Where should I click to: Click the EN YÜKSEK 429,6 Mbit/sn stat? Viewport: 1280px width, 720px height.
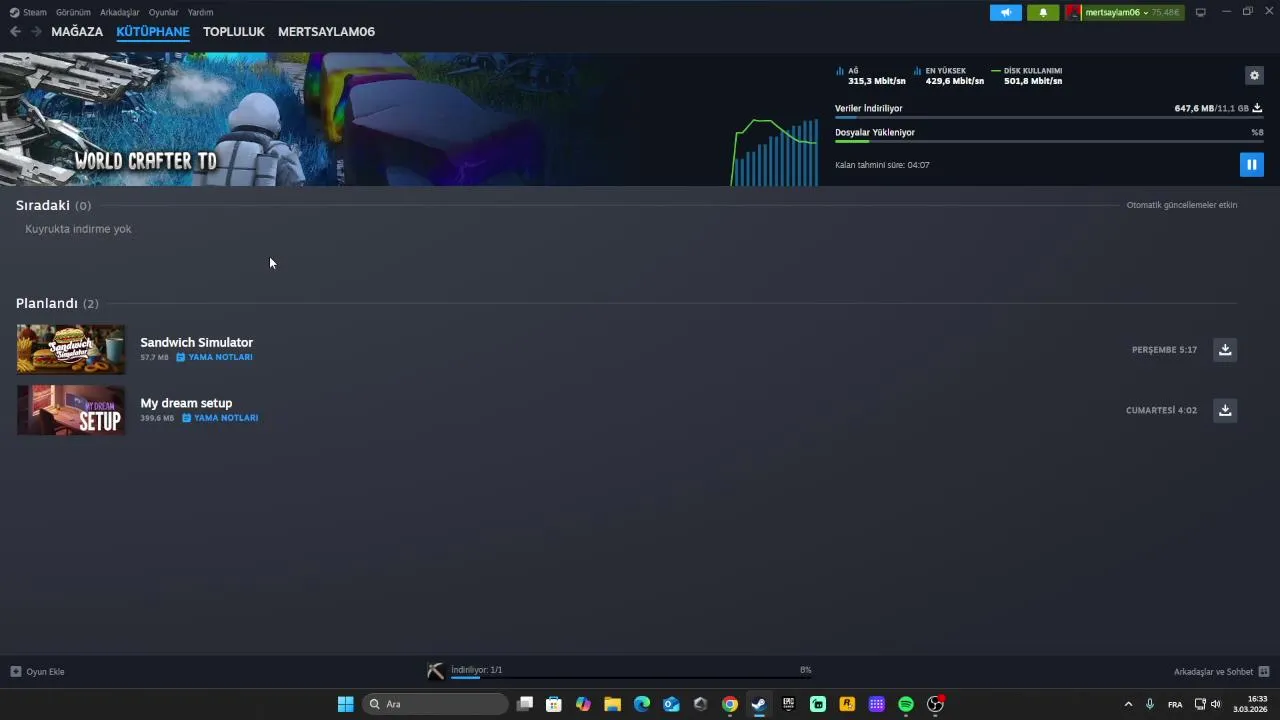coord(949,76)
